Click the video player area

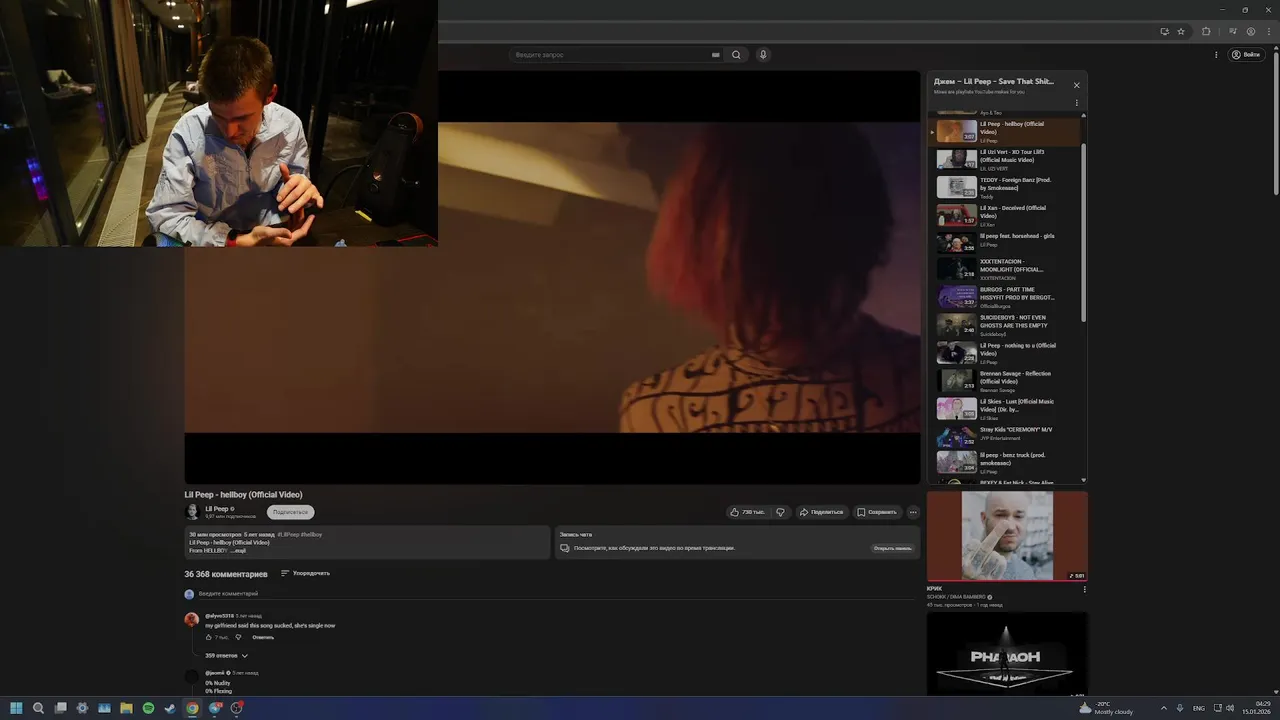click(552, 277)
